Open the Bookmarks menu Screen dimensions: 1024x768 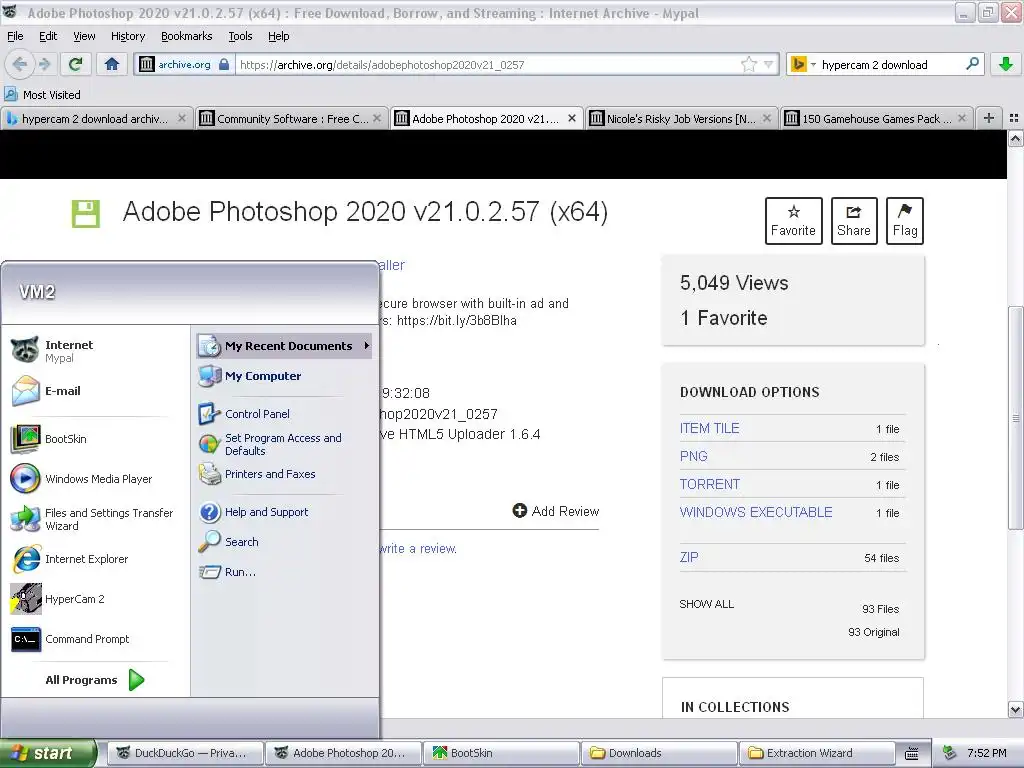[186, 36]
